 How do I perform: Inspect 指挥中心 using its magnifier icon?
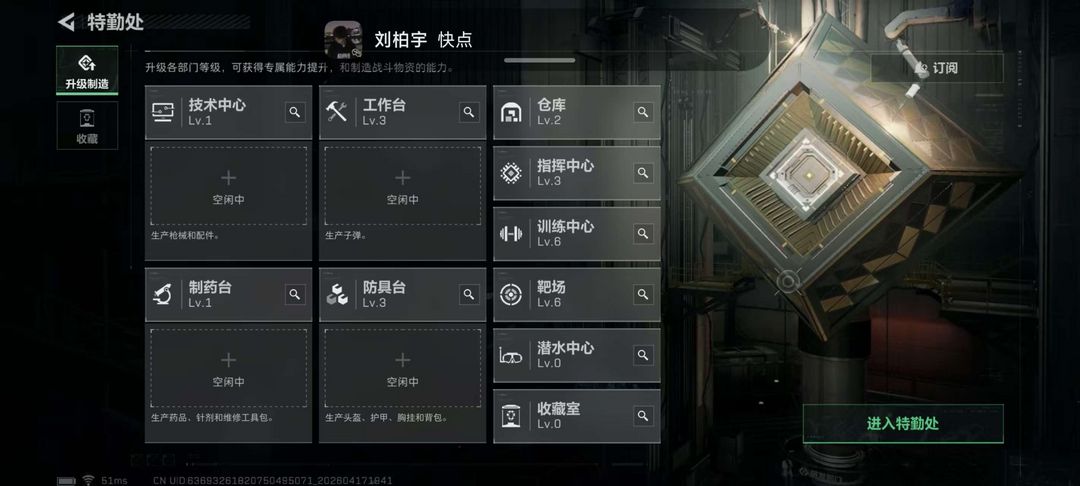click(x=643, y=173)
